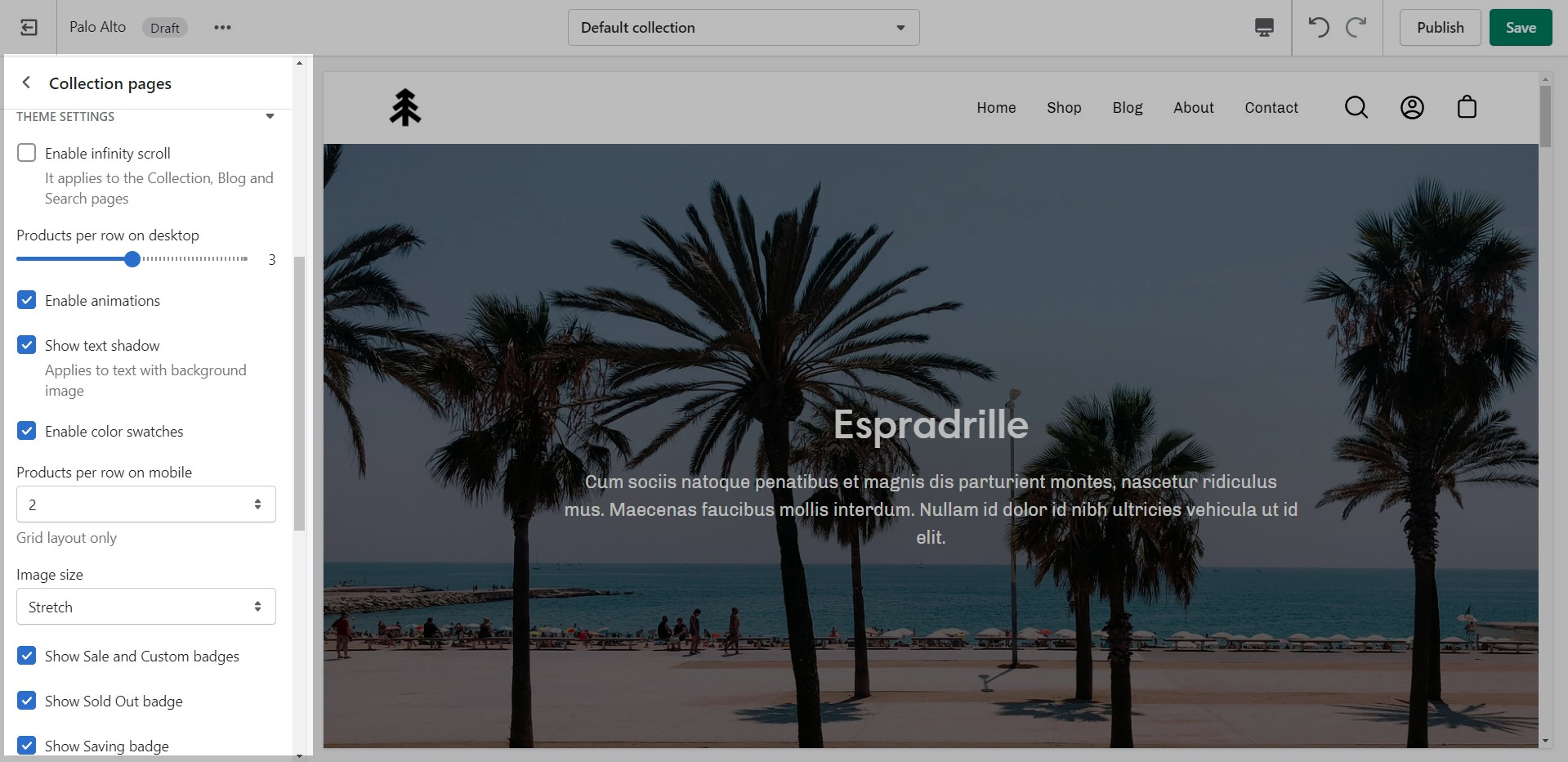Open the Image size Stretch dropdown

[x=146, y=607]
